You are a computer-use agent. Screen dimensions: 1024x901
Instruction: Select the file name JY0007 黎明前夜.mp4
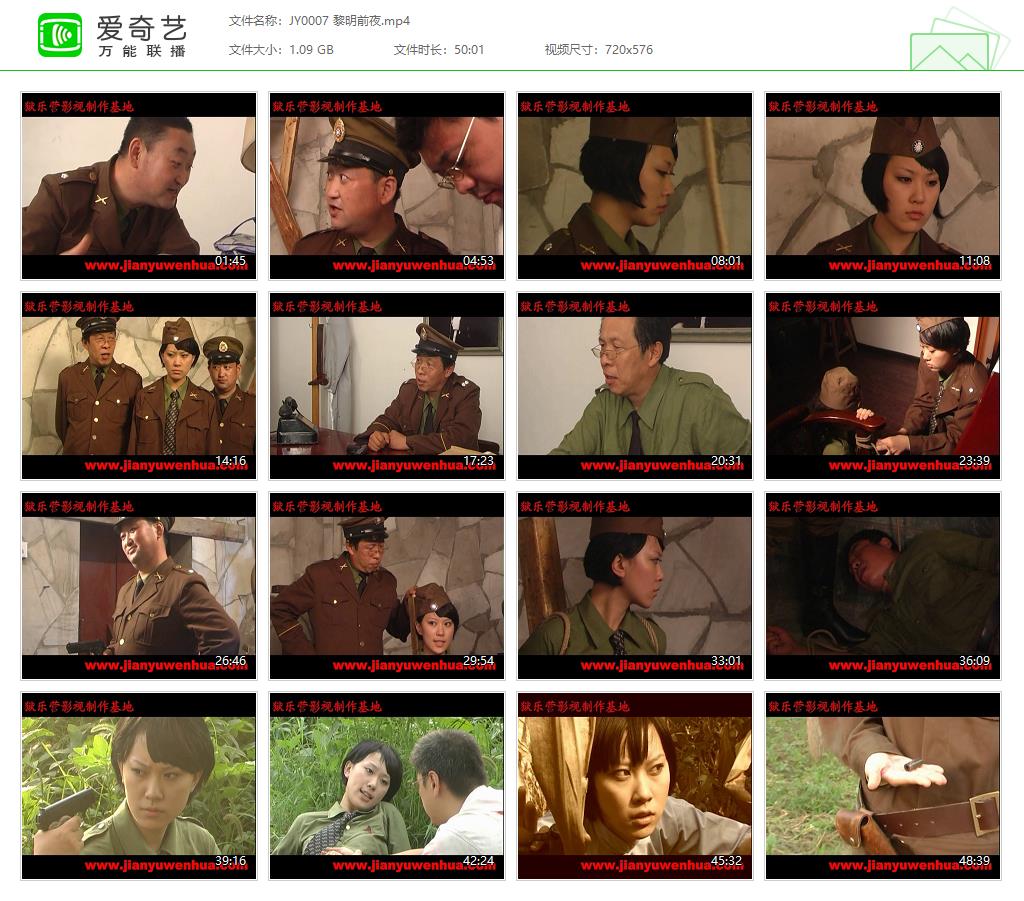click(319, 21)
